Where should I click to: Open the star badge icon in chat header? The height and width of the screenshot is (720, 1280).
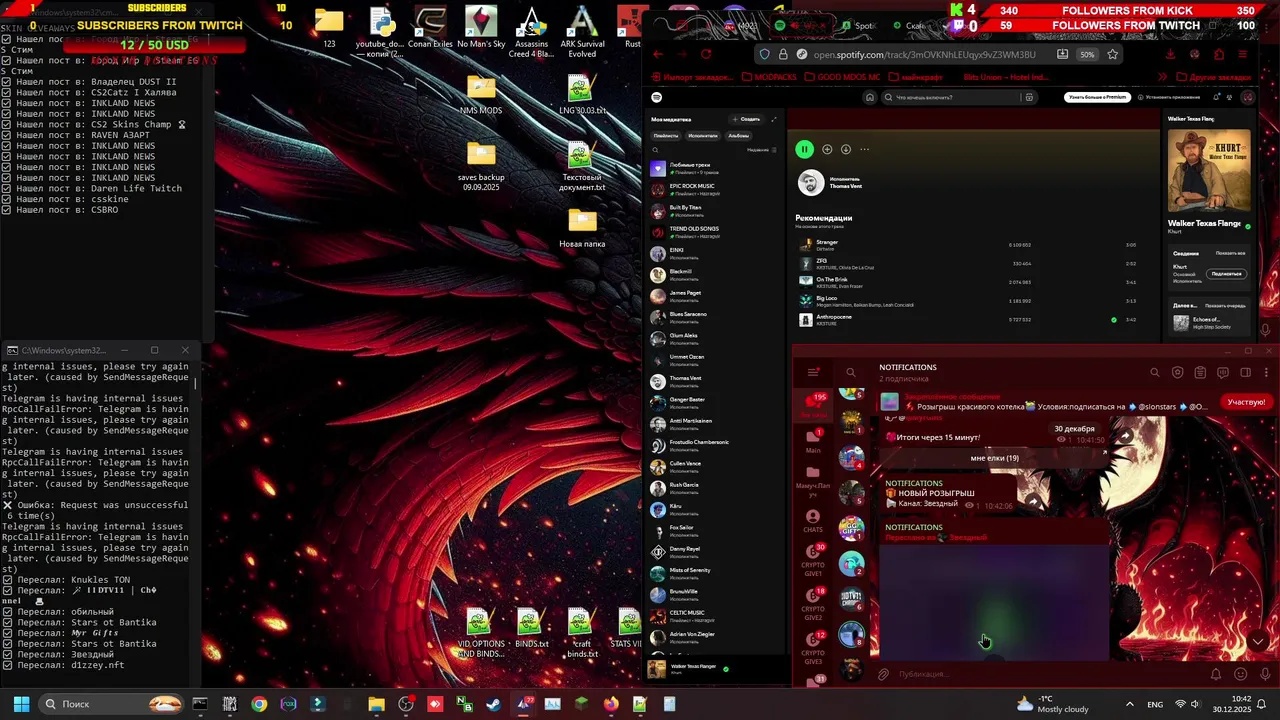1178,373
